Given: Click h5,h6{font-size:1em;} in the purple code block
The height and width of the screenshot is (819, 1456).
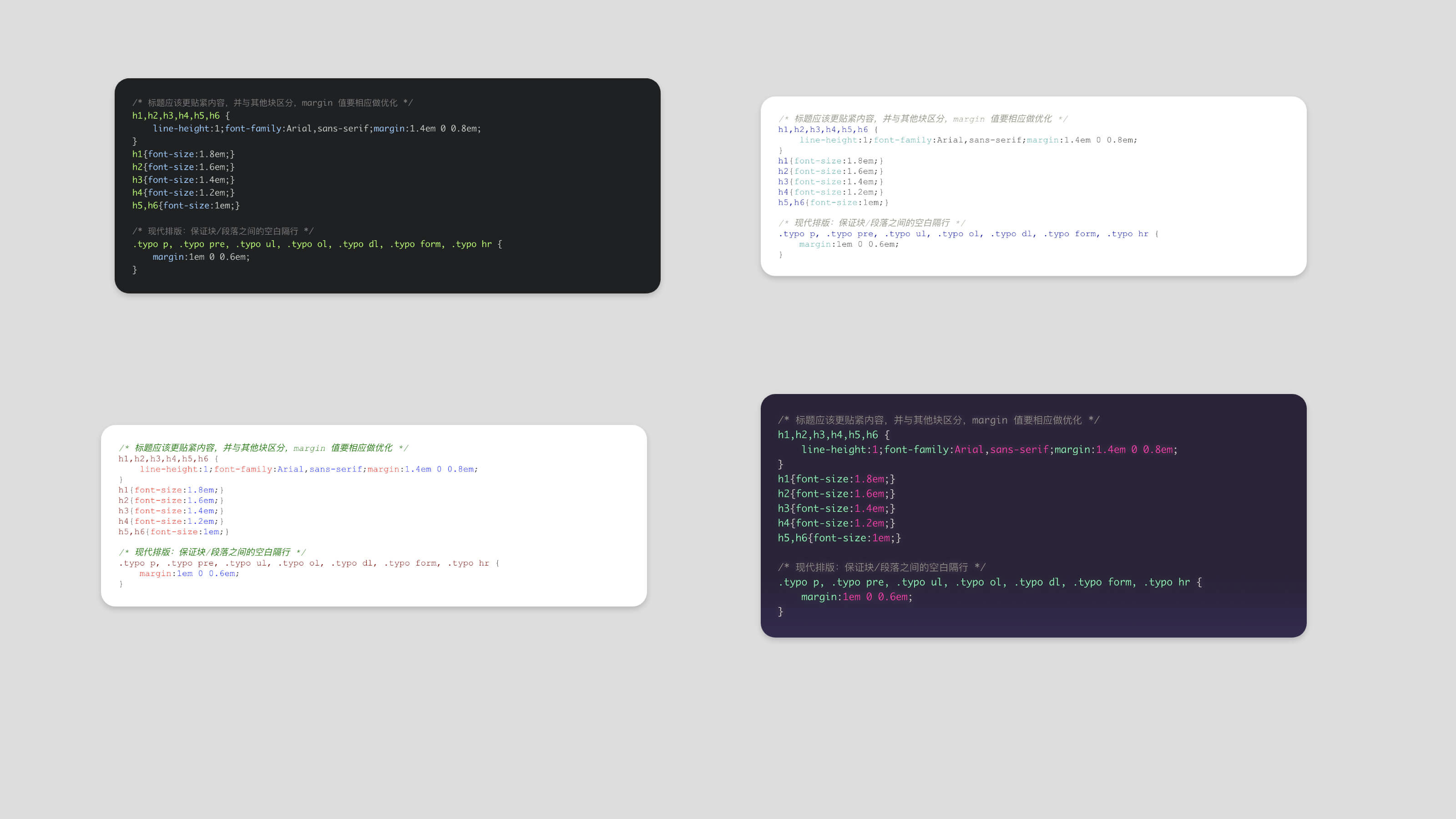Looking at the screenshot, I should [839, 537].
